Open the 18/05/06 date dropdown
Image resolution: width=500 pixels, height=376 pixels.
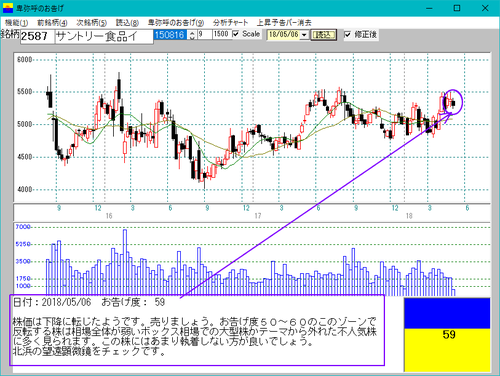(304, 35)
